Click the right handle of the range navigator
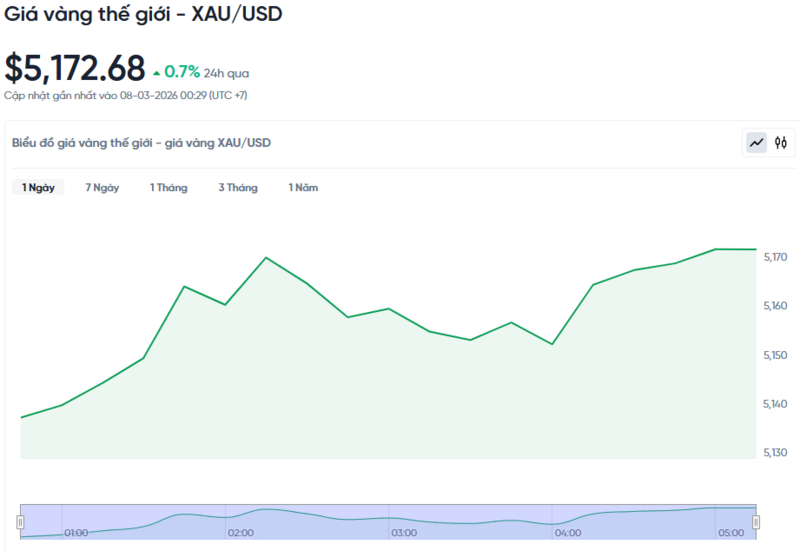Screen dimensions: 800x551 tap(756, 521)
